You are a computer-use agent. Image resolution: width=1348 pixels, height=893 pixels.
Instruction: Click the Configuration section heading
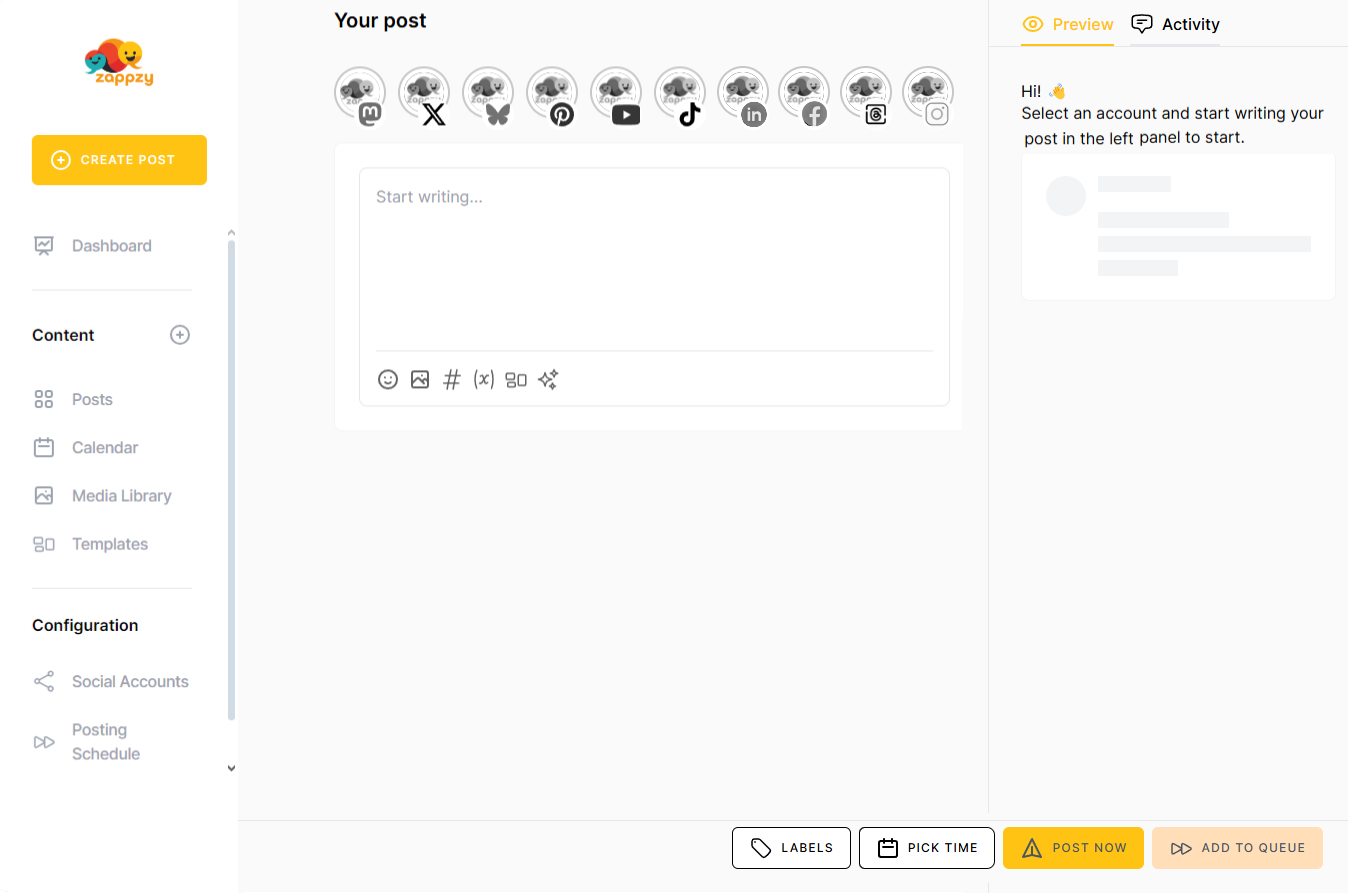(85, 626)
